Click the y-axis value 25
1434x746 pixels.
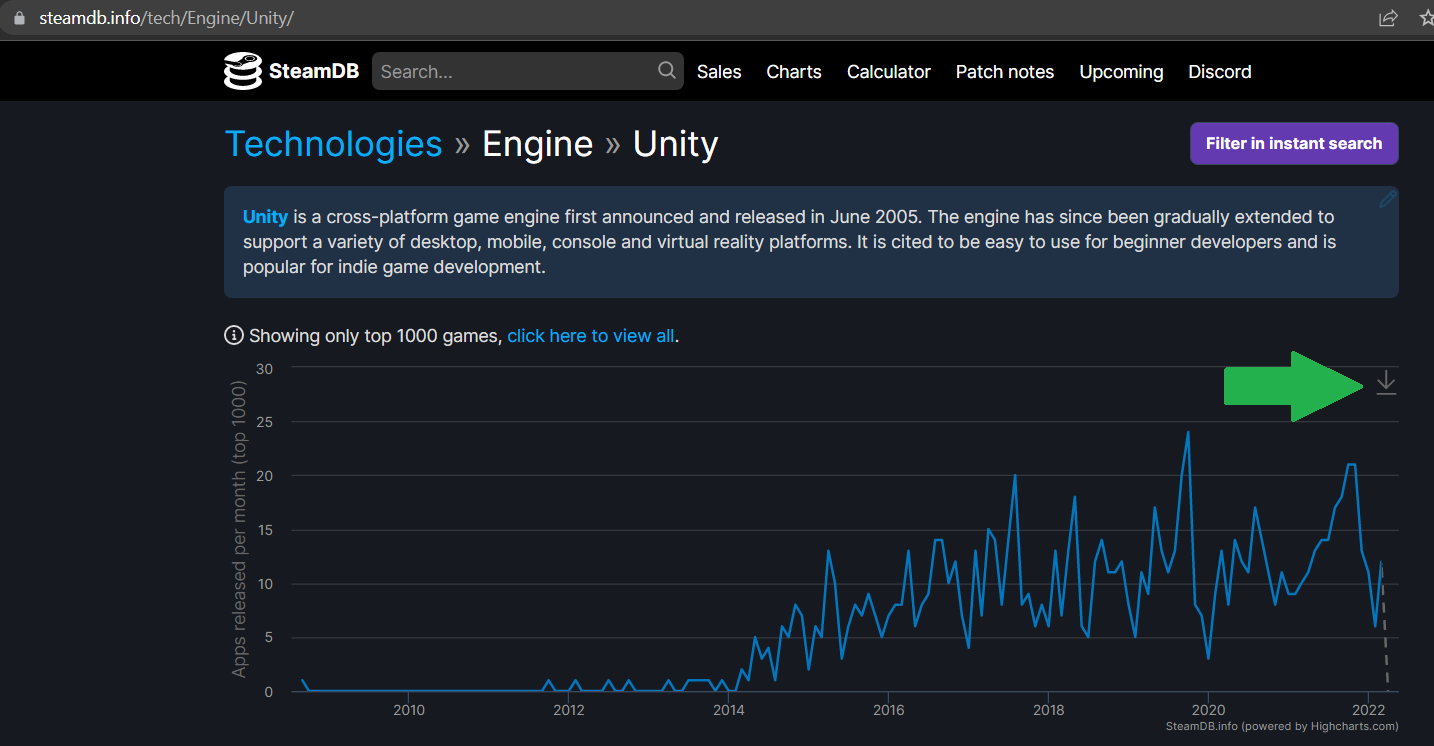[x=264, y=421]
